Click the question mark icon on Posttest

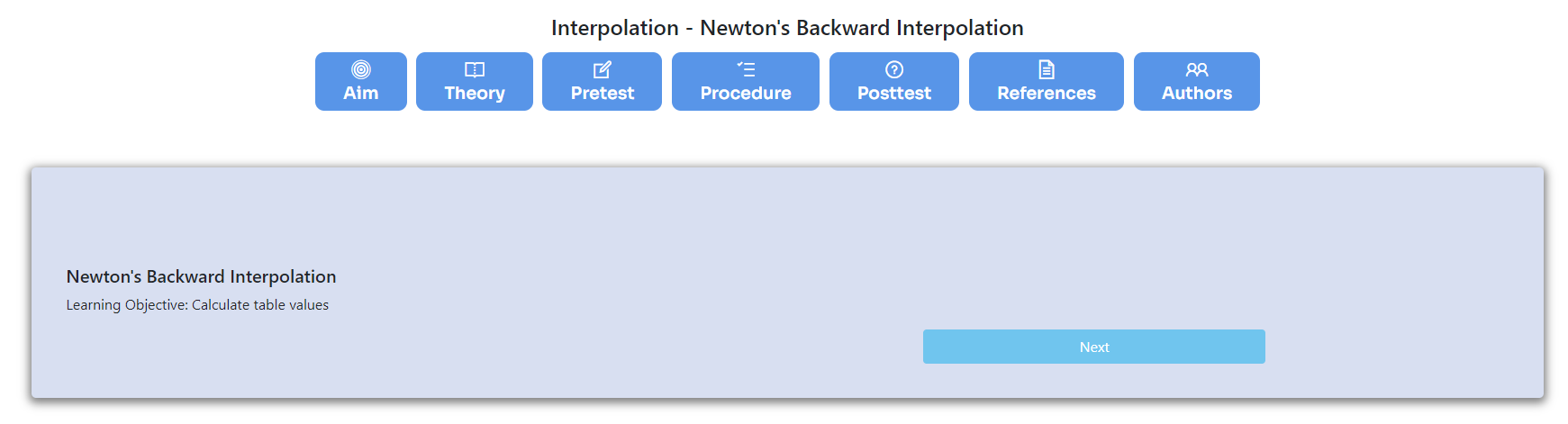pos(894,69)
